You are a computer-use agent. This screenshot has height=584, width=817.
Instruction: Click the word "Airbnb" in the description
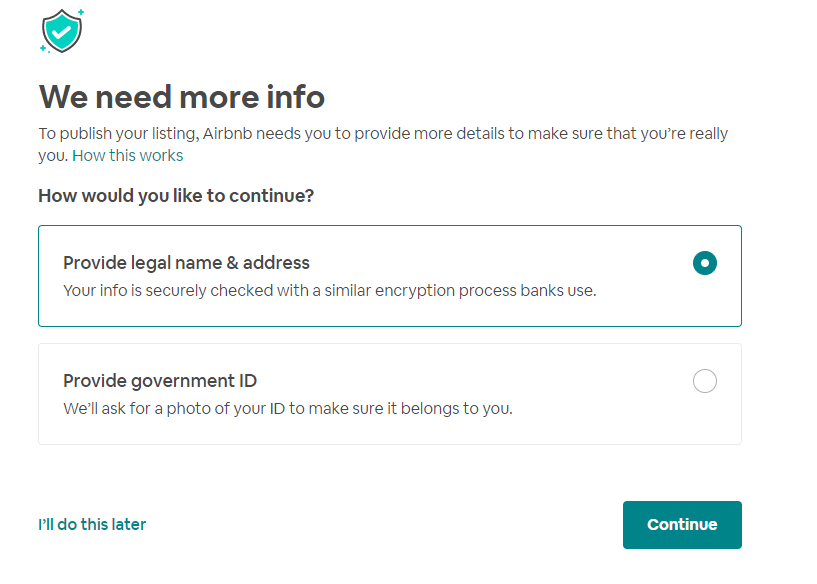coord(227,133)
